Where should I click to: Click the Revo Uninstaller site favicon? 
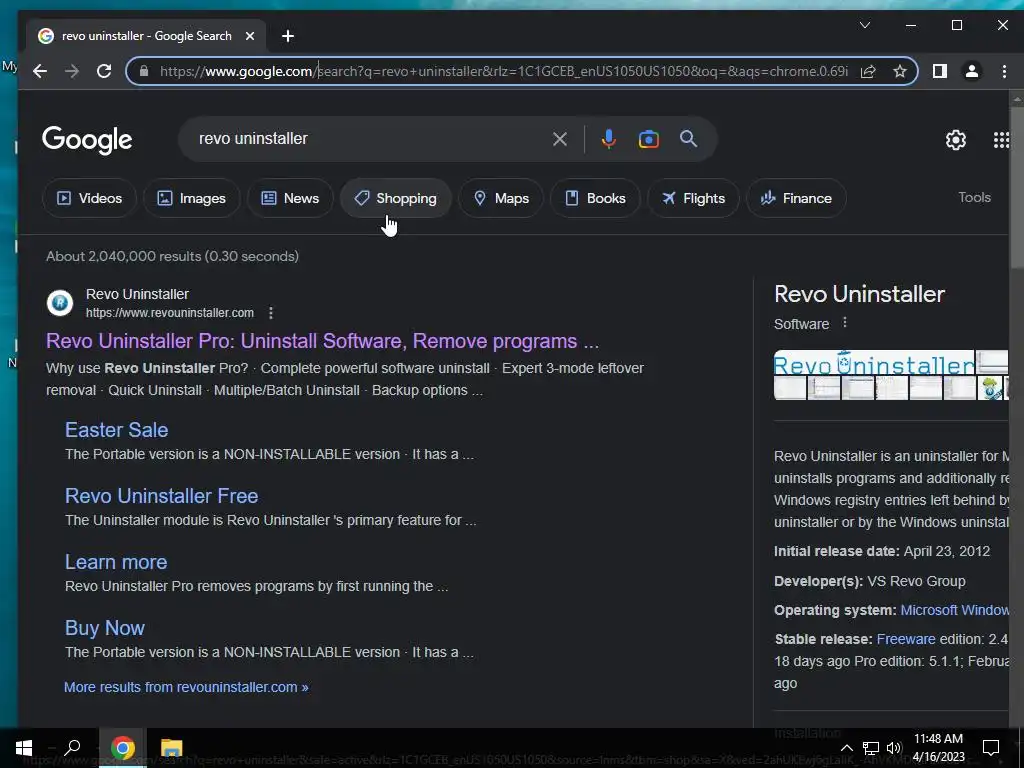pyautogui.click(x=59, y=303)
